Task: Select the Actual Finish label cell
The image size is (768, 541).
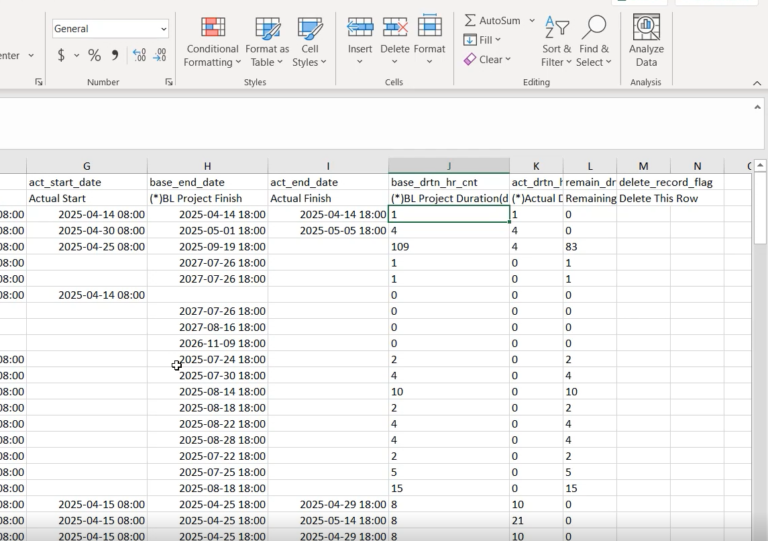Action: pyautogui.click(x=328, y=198)
